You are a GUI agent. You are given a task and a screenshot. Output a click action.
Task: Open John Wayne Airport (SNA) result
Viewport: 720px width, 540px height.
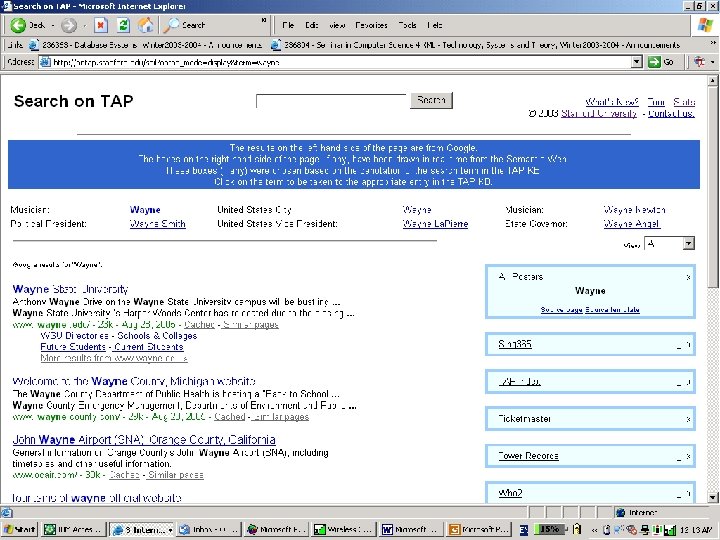click(x=144, y=440)
